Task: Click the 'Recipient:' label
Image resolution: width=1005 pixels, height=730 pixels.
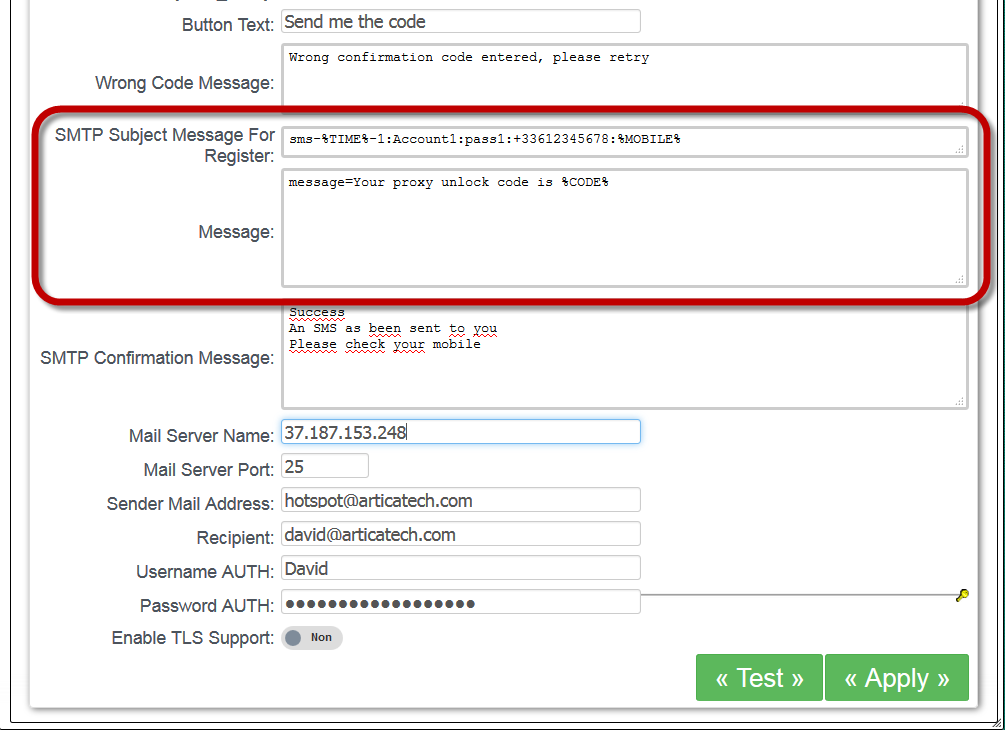Action: [x=235, y=538]
